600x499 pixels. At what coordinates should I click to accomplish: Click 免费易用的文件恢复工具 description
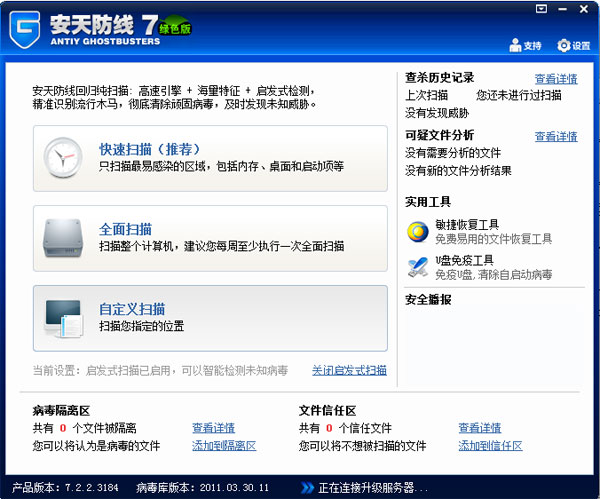[x=494, y=239]
